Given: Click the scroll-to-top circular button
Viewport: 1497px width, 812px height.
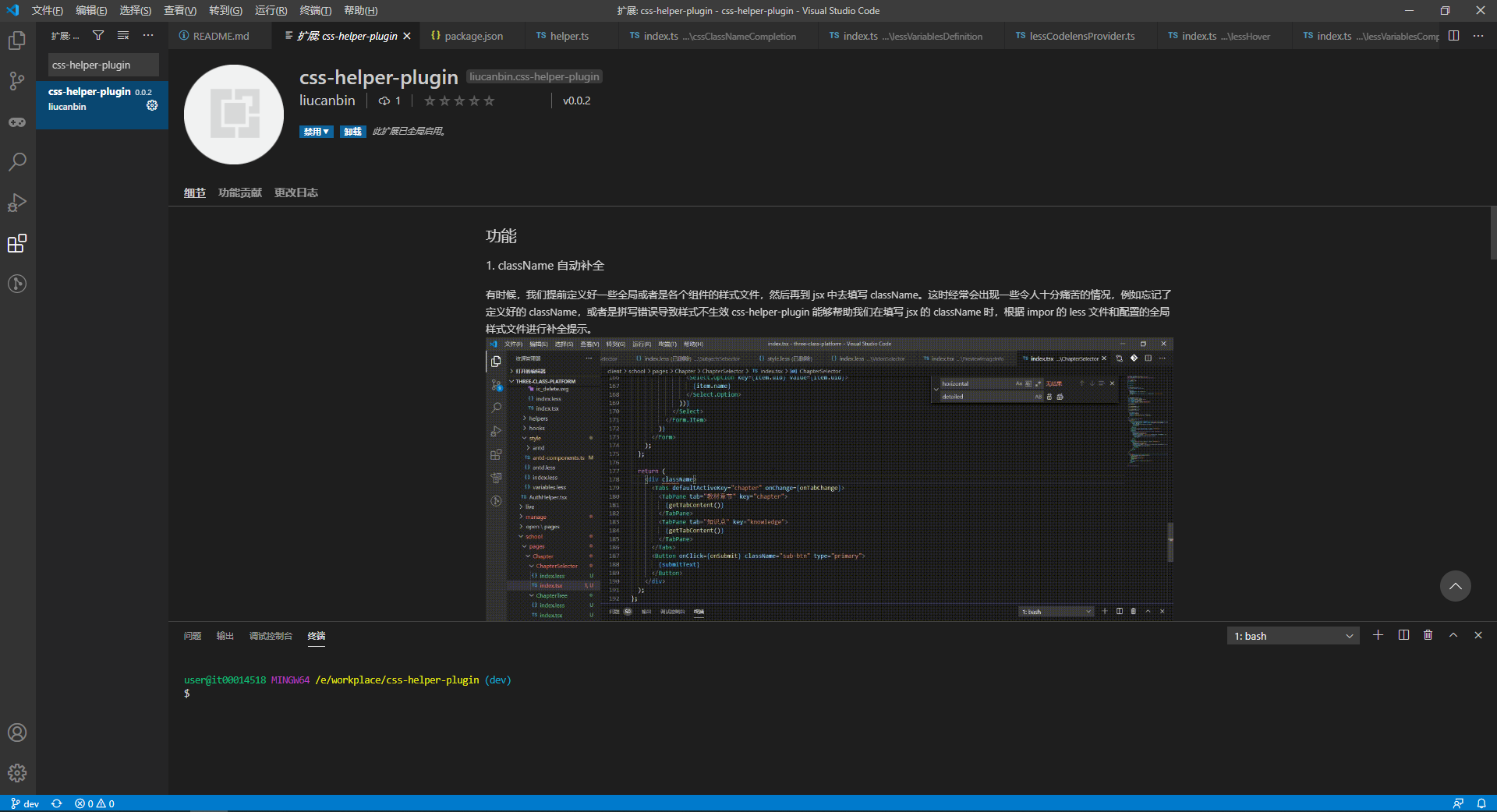Looking at the screenshot, I should point(1455,586).
